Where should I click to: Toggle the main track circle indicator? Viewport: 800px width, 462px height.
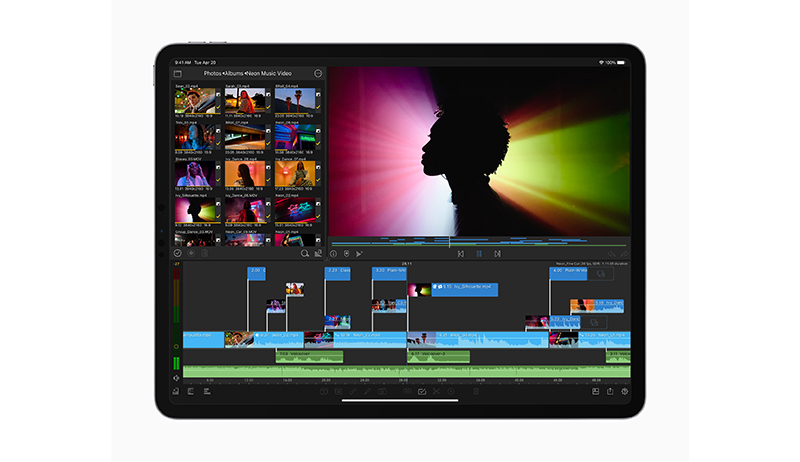pyautogui.click(x=176, y=347)
